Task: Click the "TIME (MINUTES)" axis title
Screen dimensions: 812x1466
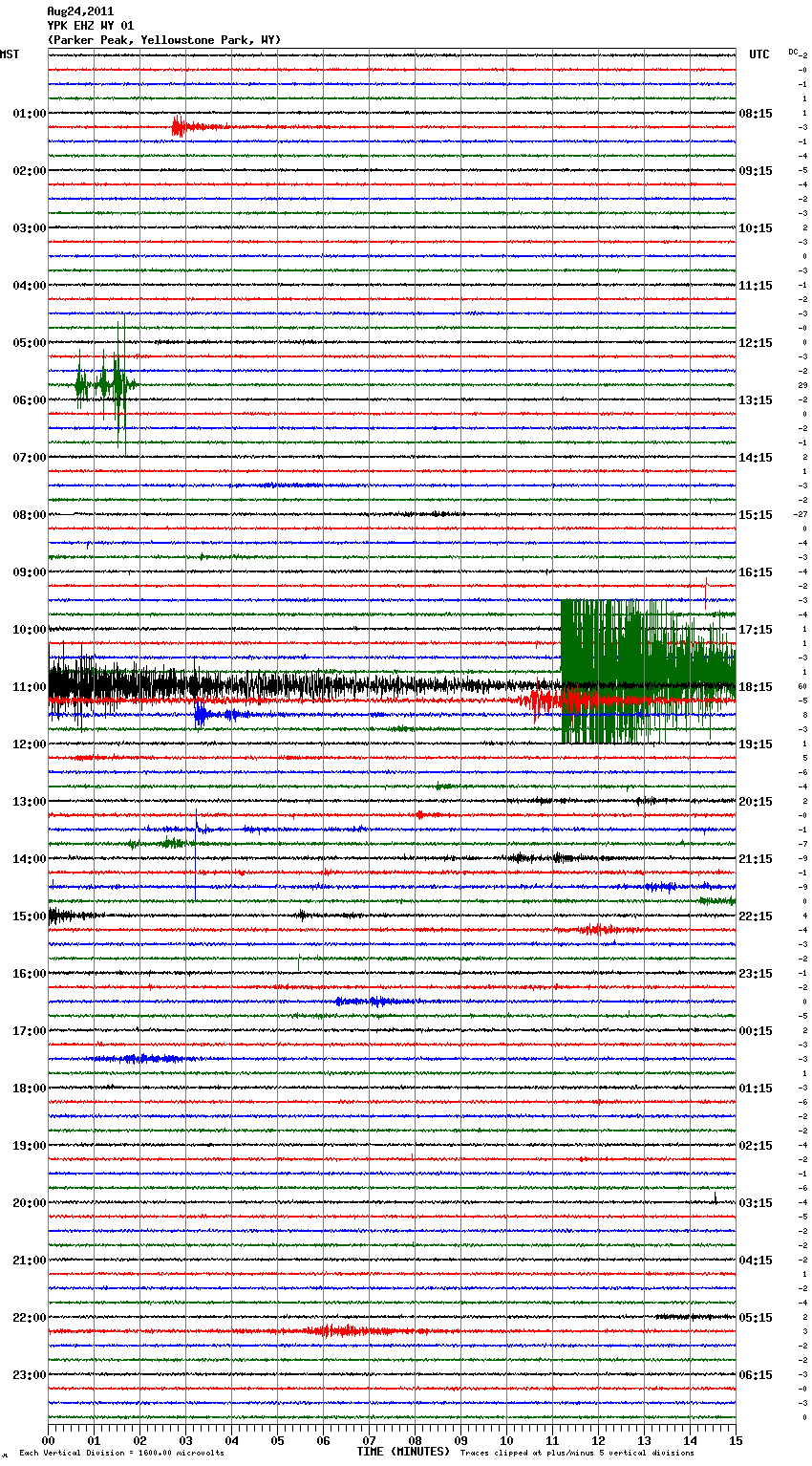Action: [x=403, y=1452]
